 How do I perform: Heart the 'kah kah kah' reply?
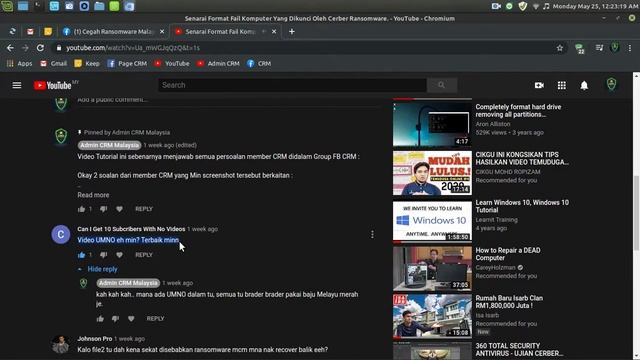tap(131, 318)
